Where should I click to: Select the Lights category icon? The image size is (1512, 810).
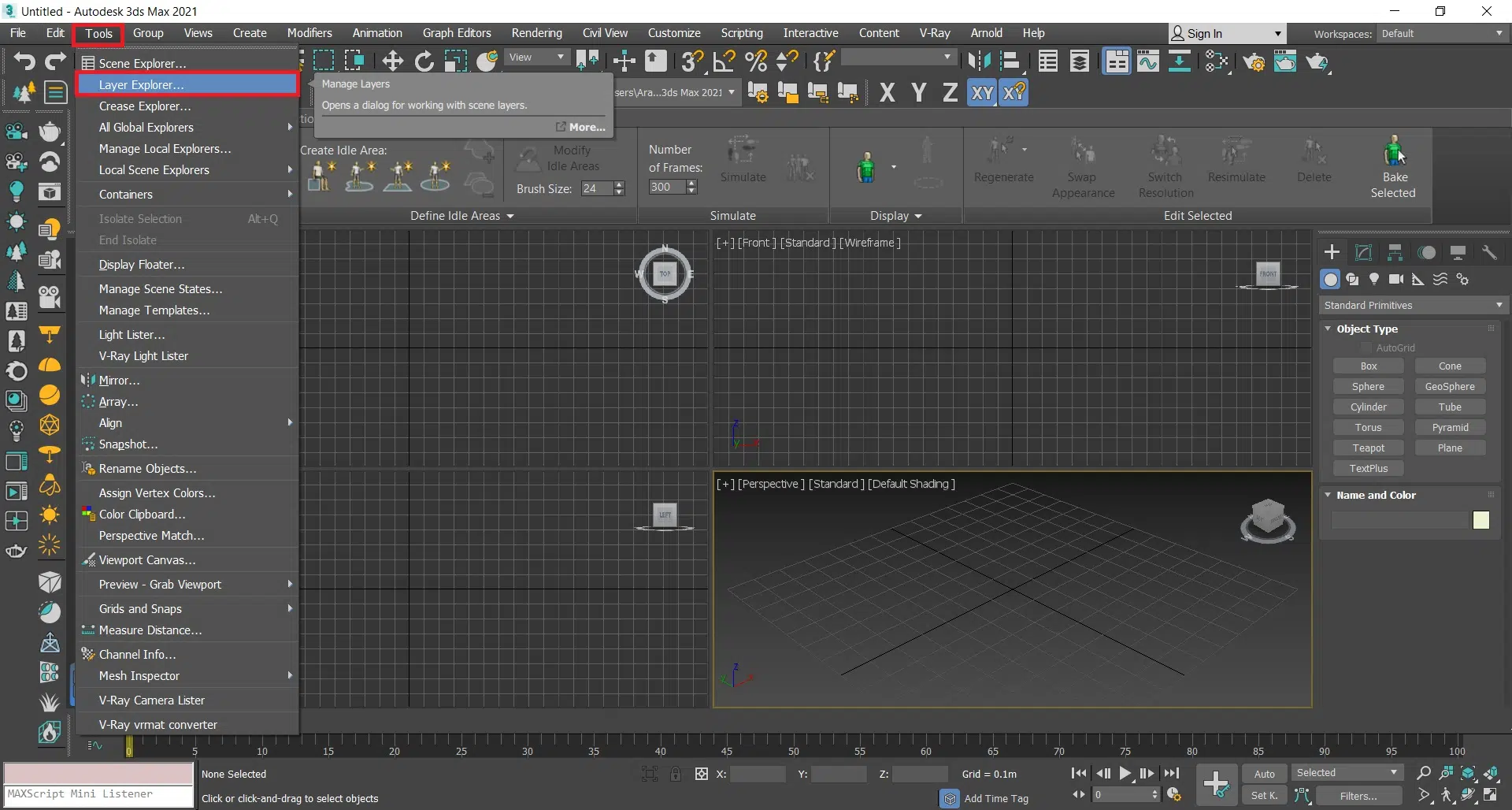(1374, 279)
